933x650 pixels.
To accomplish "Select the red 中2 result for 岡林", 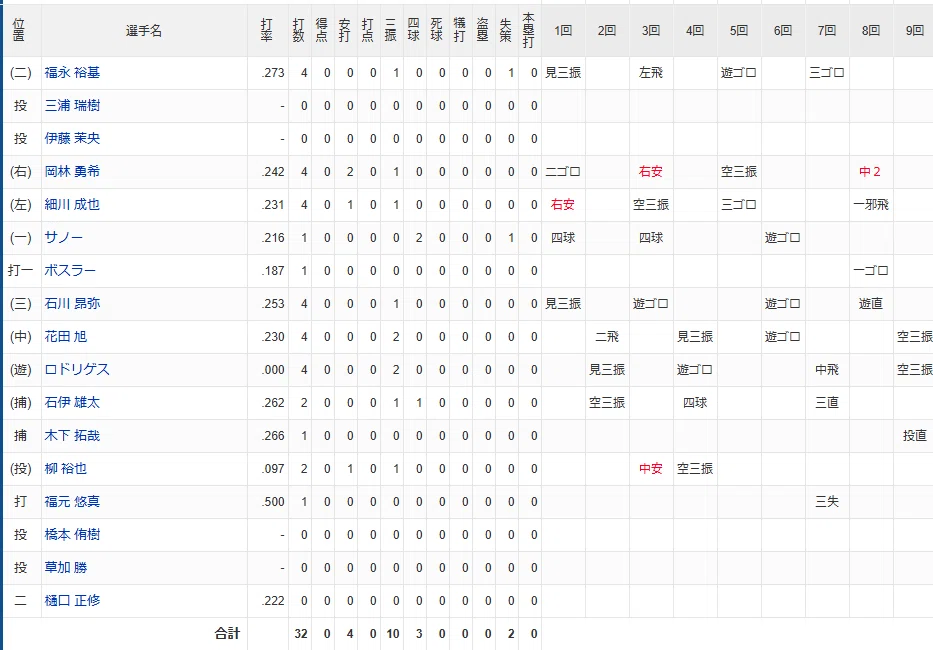I will [870, 171].
